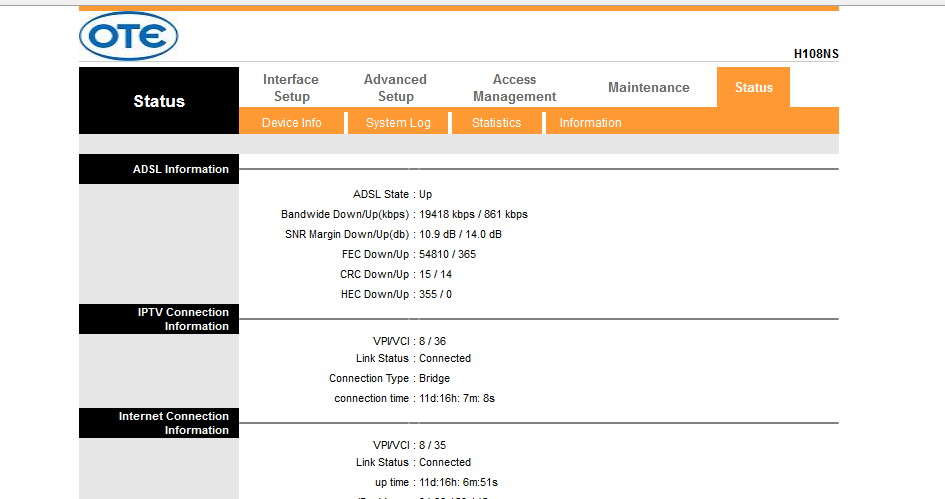Open the Advanced Setup tab
The width and height of the screenshot is (945, 499).
395,88
